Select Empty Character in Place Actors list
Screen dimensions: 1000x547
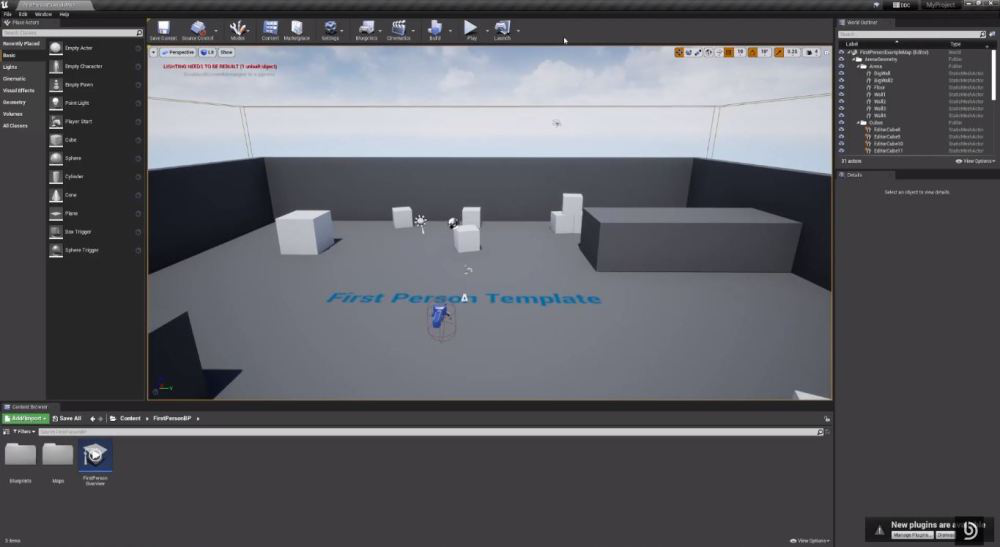[x=95, y=66]
